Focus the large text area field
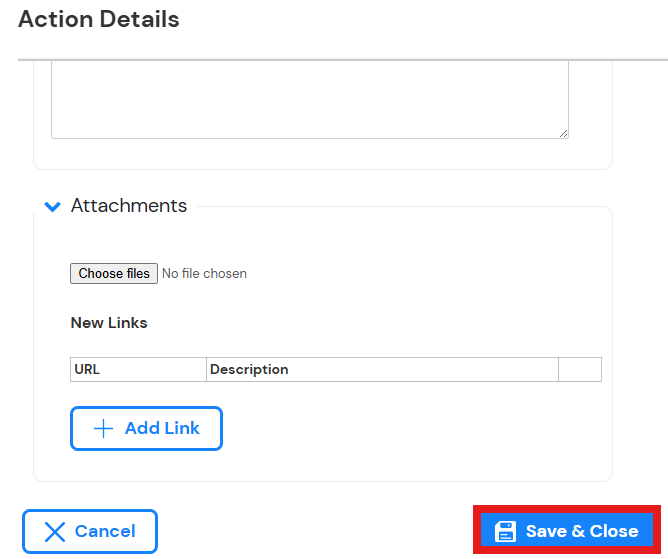The image size is (668, 559). pyautogui.click(x=310, y=100)
